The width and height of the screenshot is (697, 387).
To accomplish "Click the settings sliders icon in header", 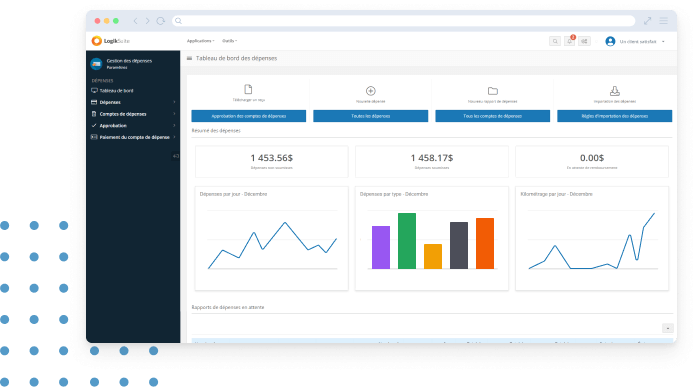I will click(x=584, y=41).
